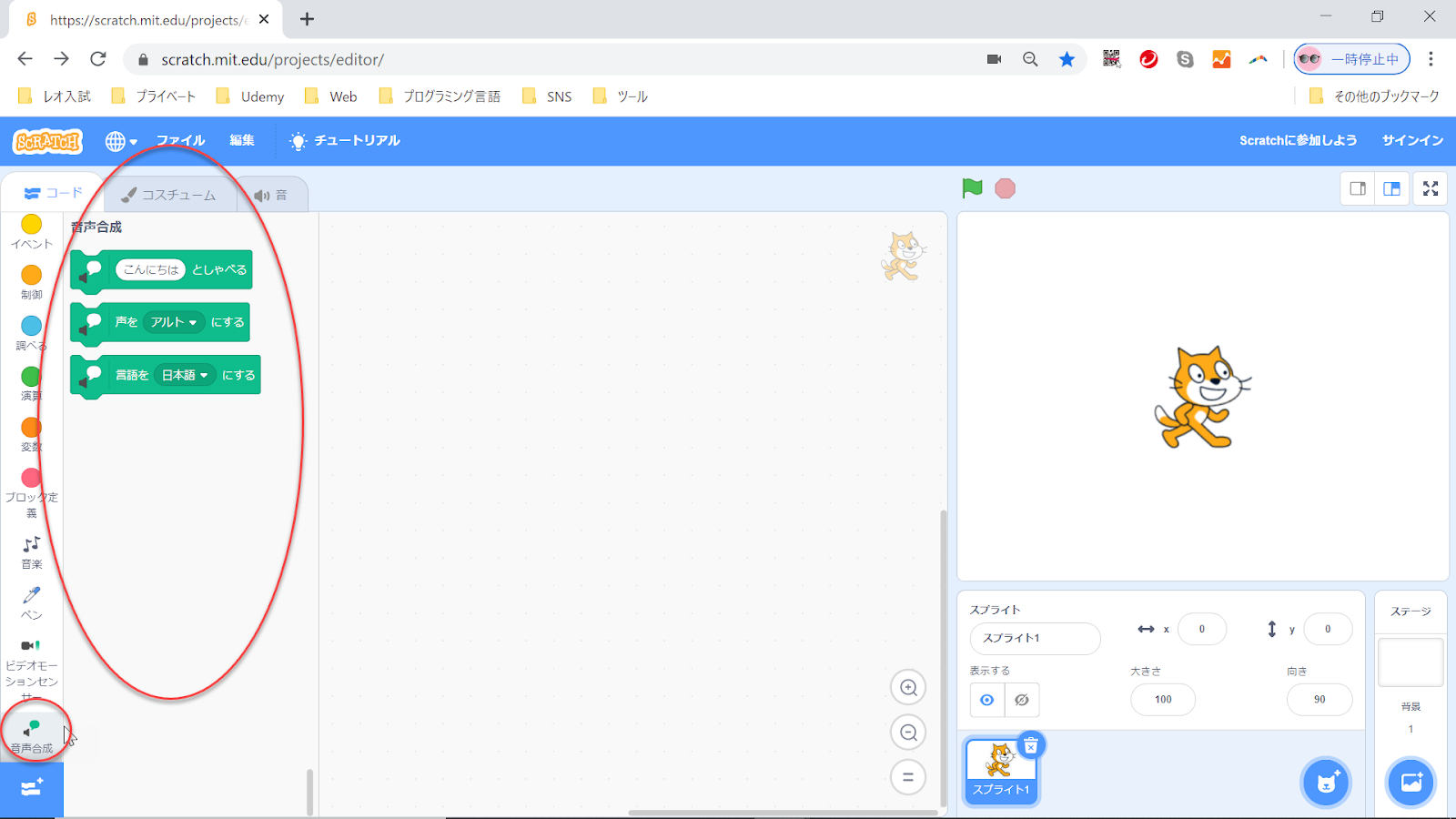Reload the browser page
1456x819 pixels.
pyautogui.click(x=98, y=59)
